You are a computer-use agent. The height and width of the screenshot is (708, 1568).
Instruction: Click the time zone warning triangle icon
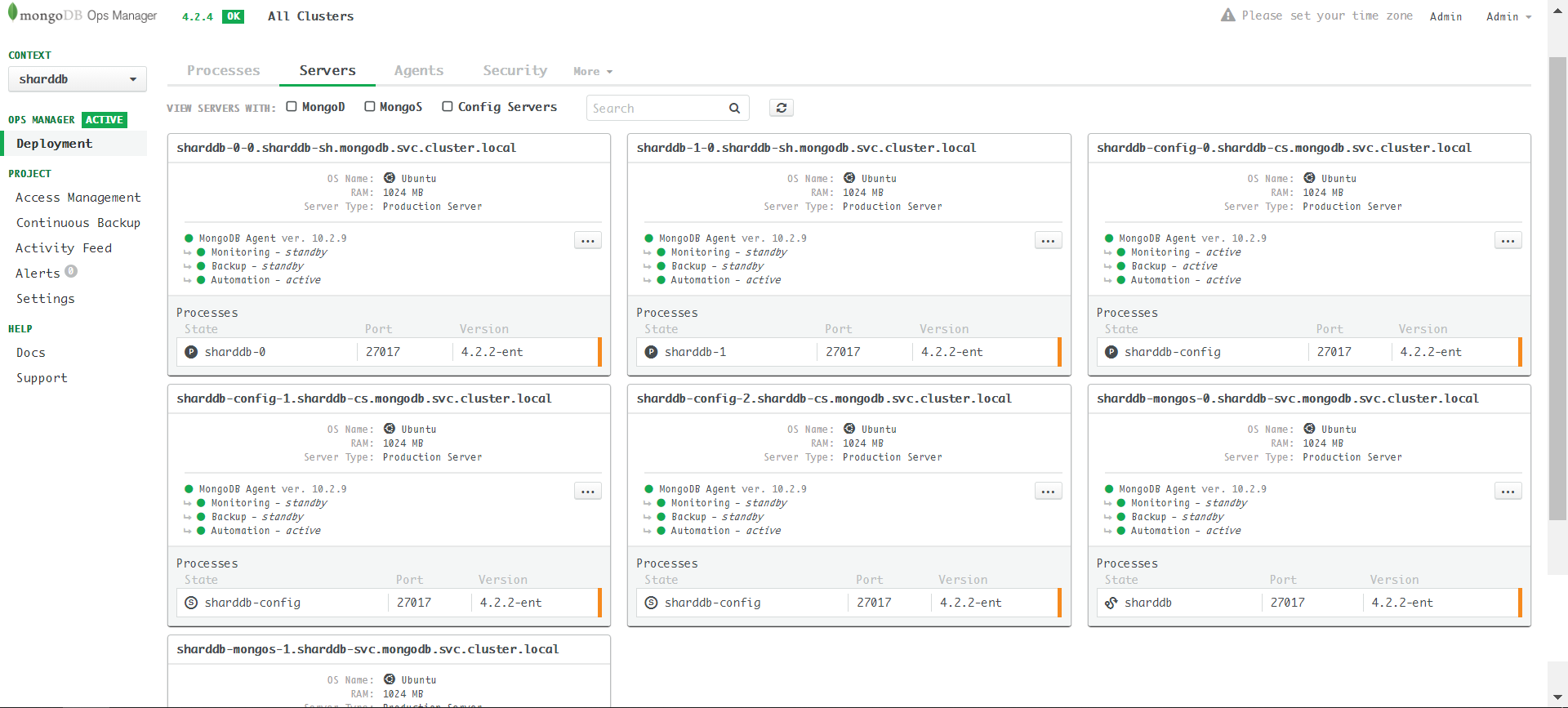1227,16
